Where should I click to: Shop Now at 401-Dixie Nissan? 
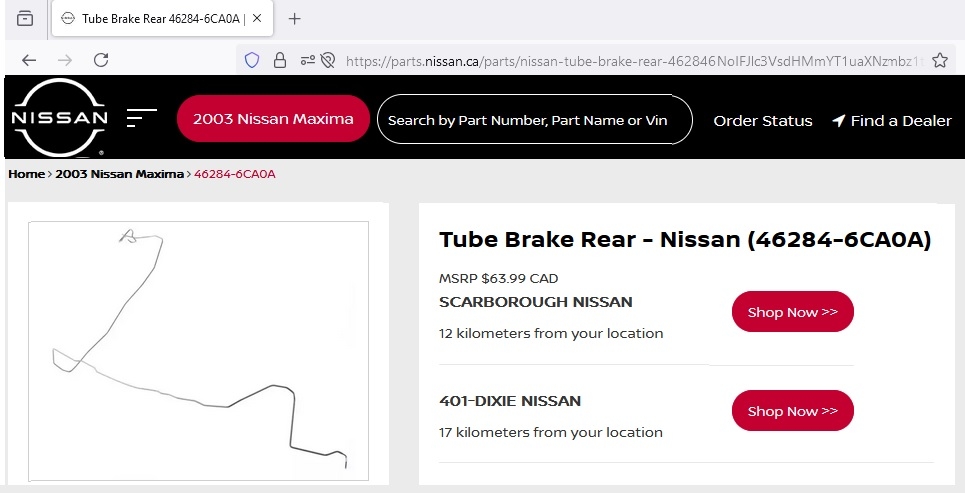pyautogui.click(x=793, y=411)
